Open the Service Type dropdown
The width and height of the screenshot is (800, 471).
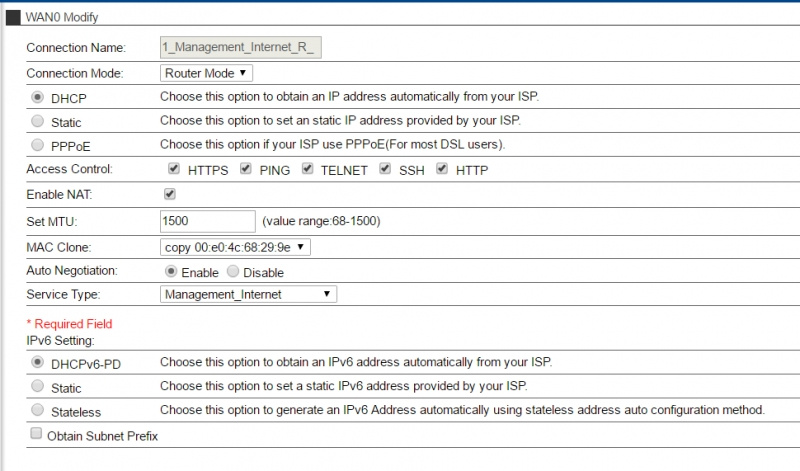click(248, 294)
